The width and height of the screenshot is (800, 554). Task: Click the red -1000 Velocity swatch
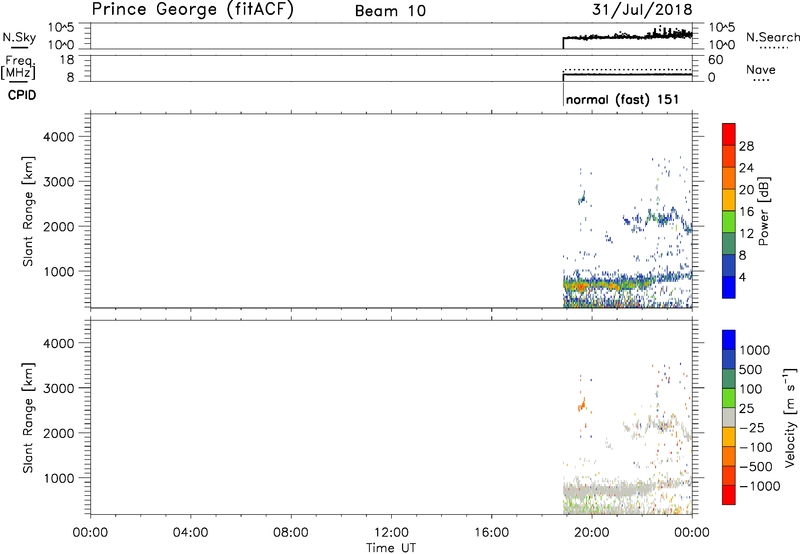point(729,495)
